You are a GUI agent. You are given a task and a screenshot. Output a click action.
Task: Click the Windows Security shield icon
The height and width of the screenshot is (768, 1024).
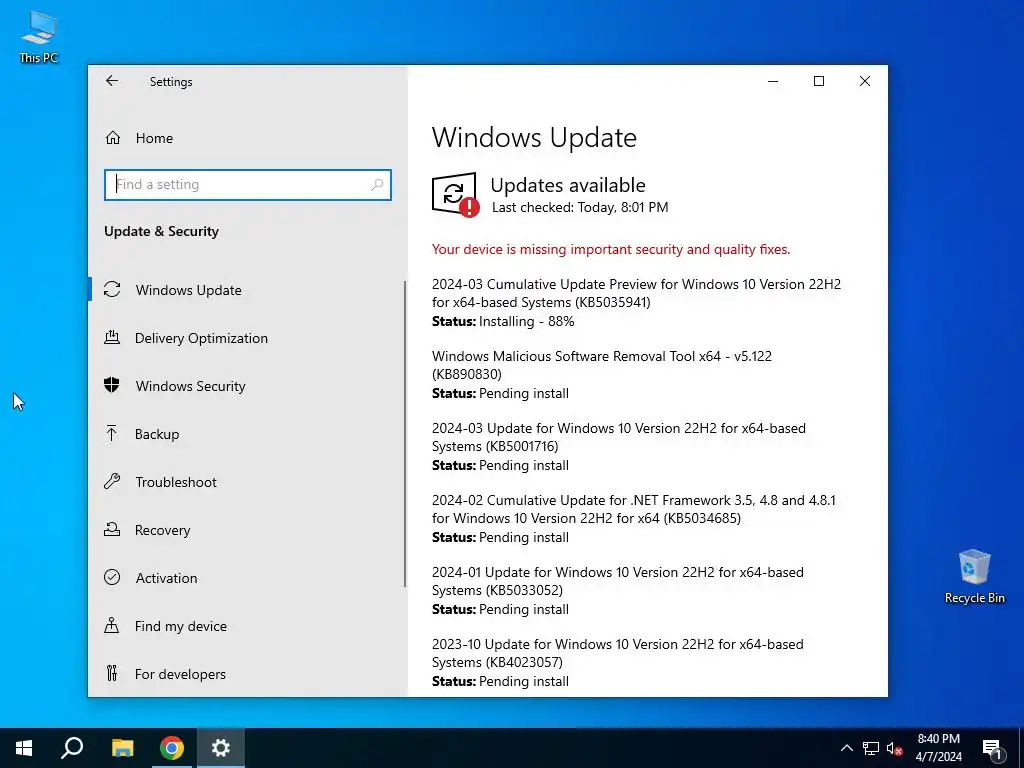[112, 385]
